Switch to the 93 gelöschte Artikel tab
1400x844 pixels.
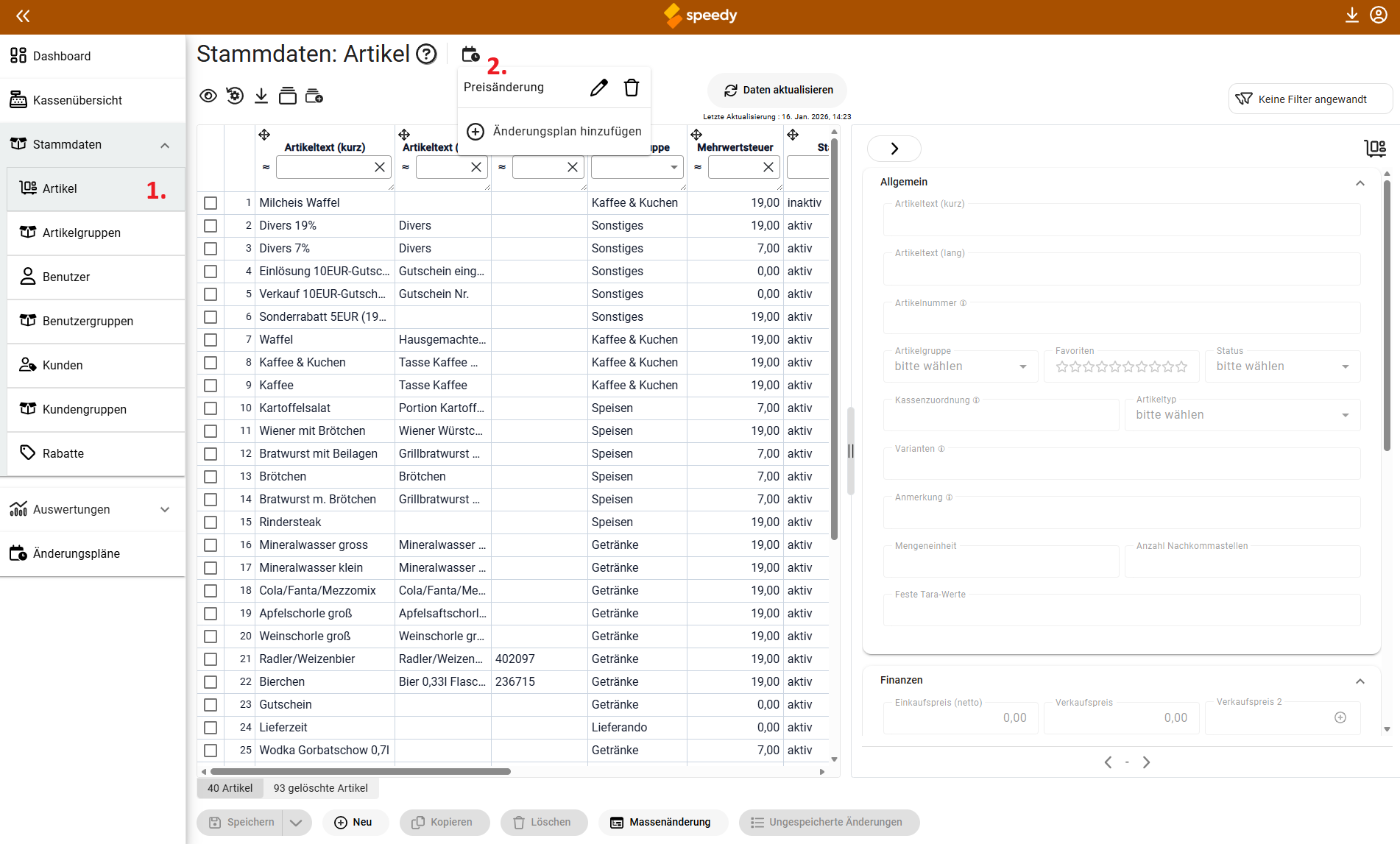point(321,788)
